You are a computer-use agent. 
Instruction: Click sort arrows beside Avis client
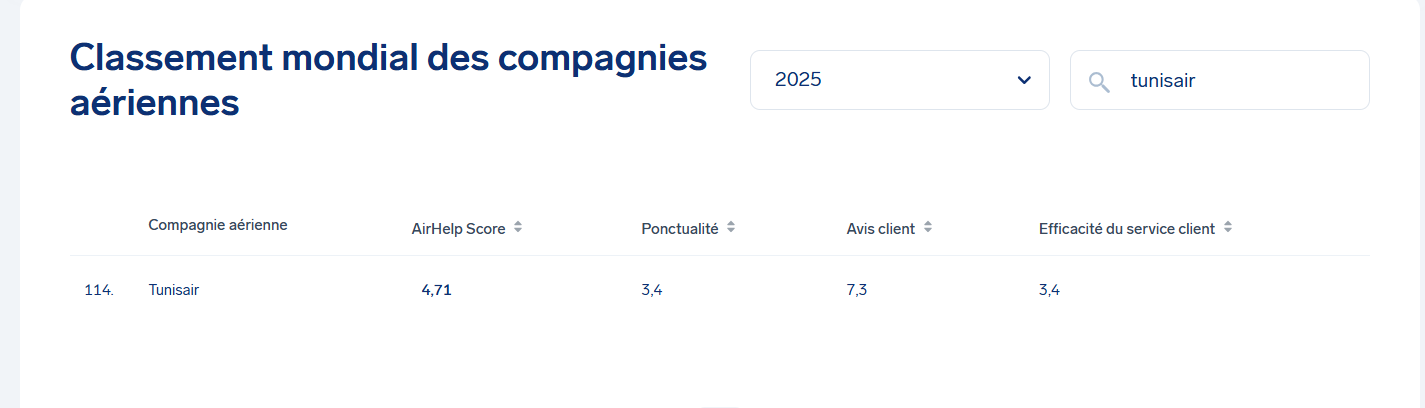(928, 228)
